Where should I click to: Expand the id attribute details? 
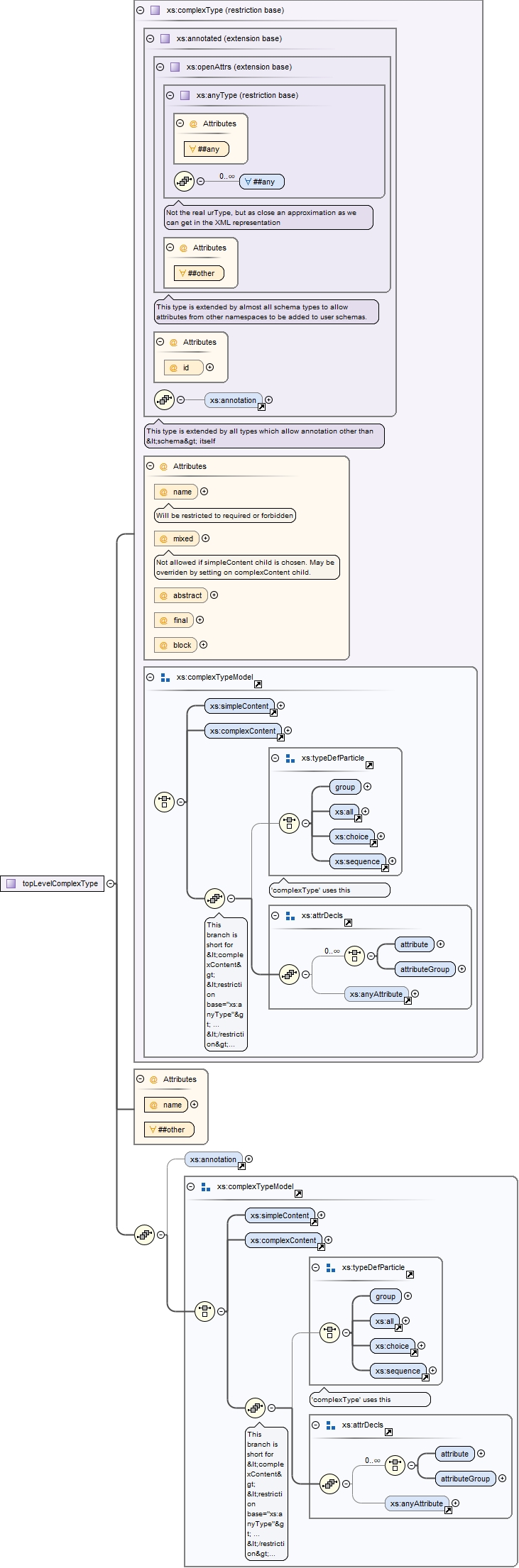coord(209,368)
